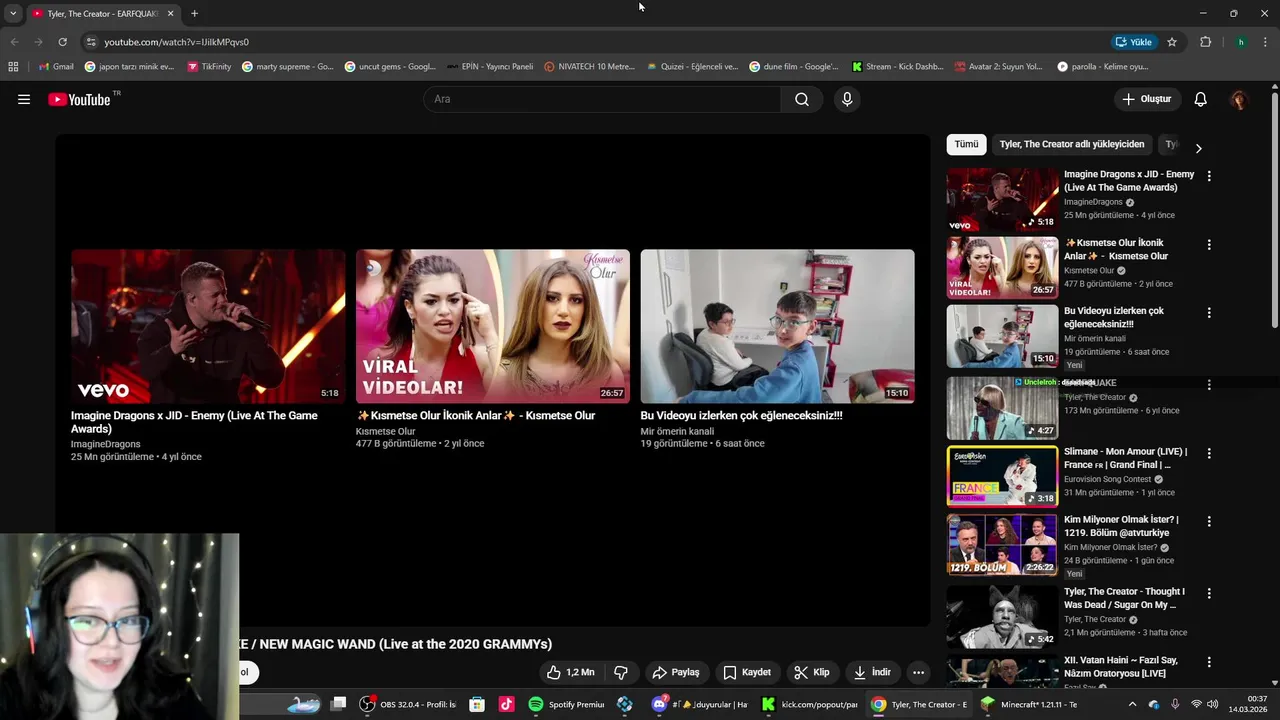The image size is (1280, 720).
Task: Open OBS 32.0.4 from the taskbar
Action: (408, 704)
